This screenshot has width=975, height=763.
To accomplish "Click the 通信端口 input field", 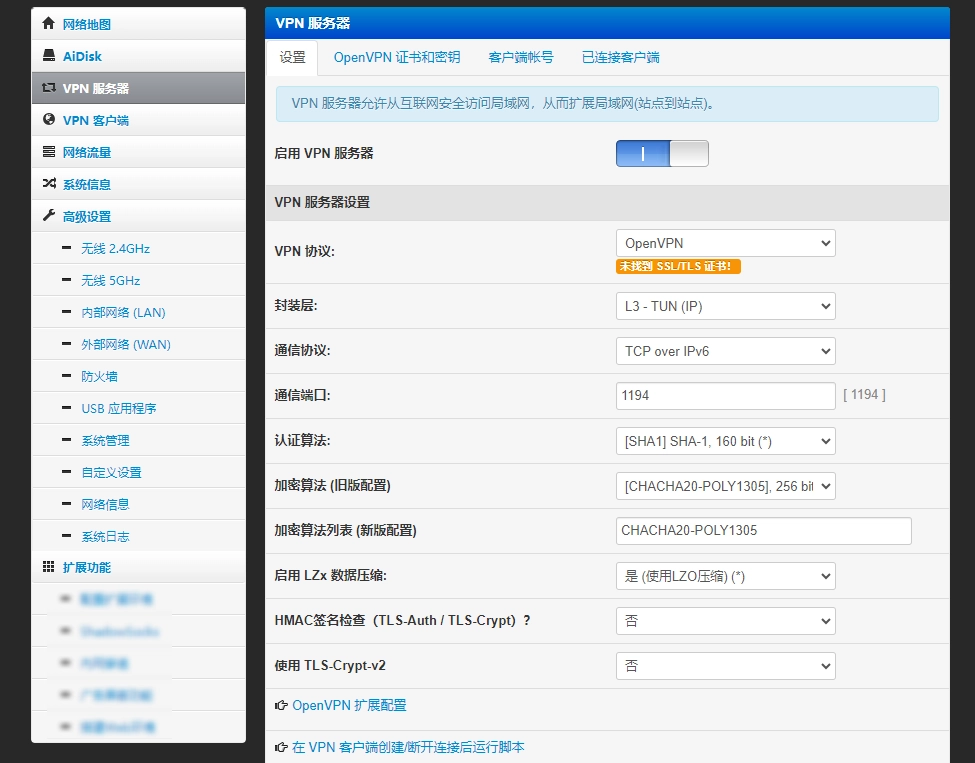I will pyautogui.click(x=725, y=396).
